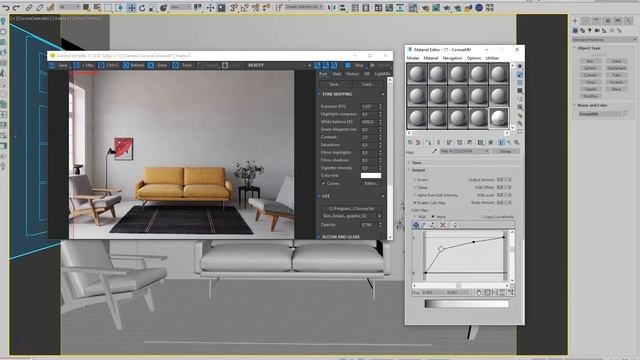Expand the BLOOM AND GLARE section

[319, 237]
